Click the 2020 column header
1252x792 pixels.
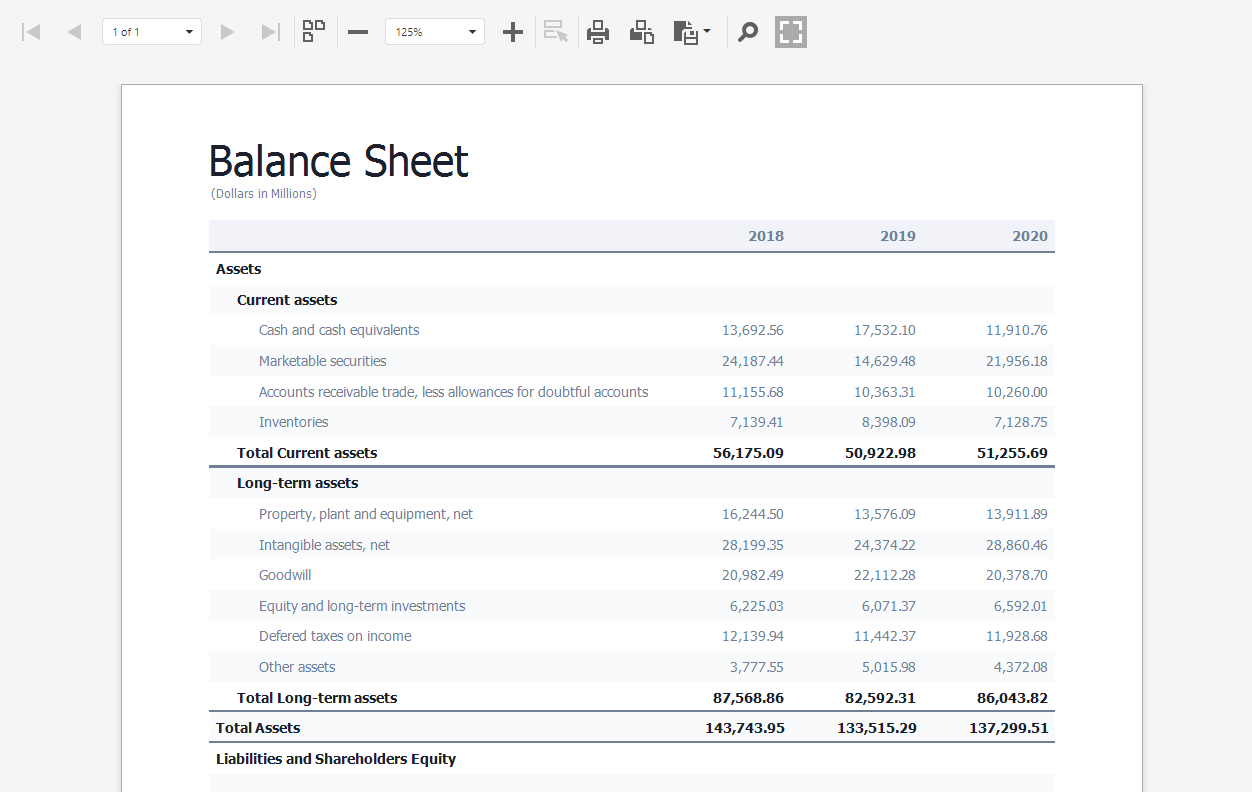[1030, 236]
